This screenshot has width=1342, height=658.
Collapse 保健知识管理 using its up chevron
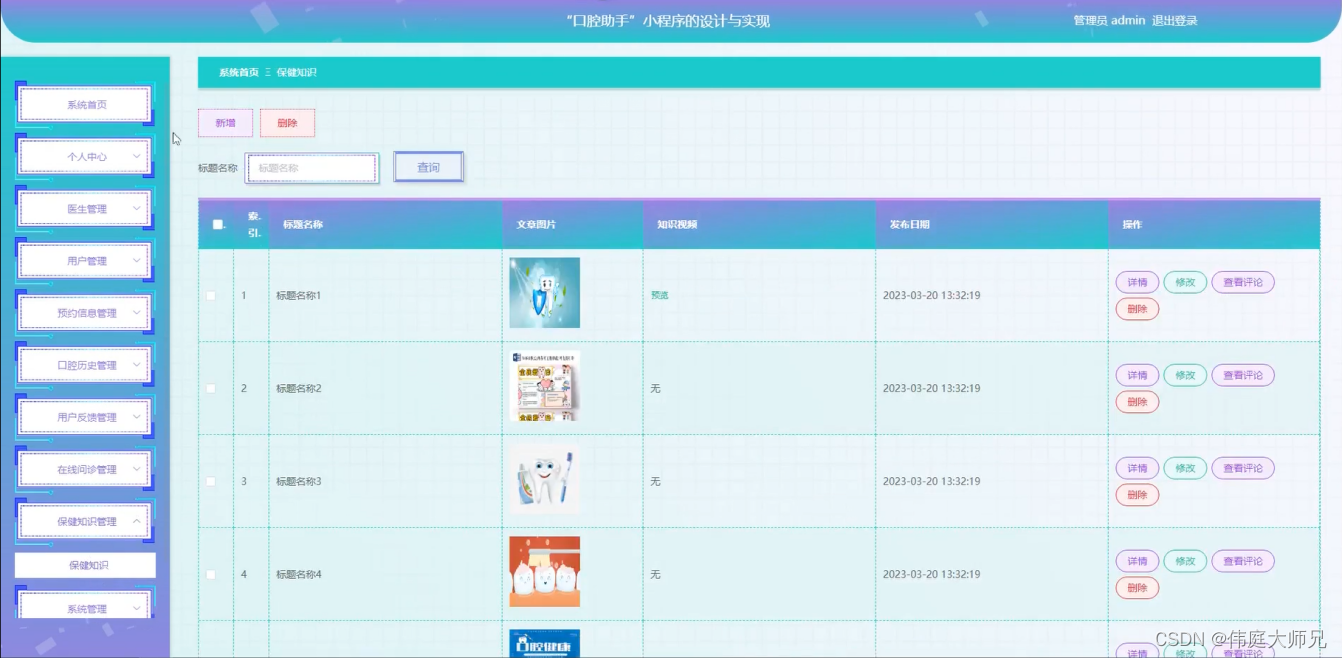pyautogui.click(x=137, y=521)
